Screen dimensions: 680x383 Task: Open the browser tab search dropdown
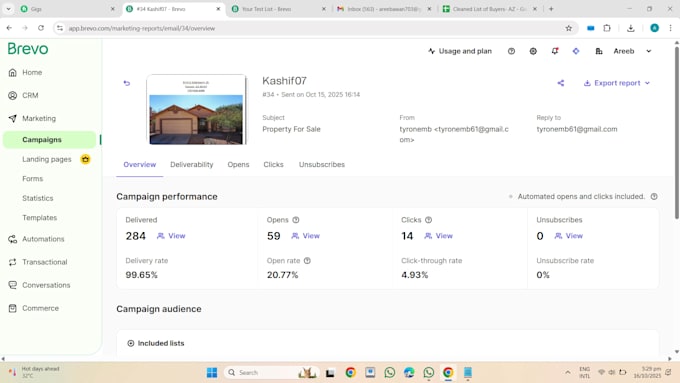click(8, 9)
